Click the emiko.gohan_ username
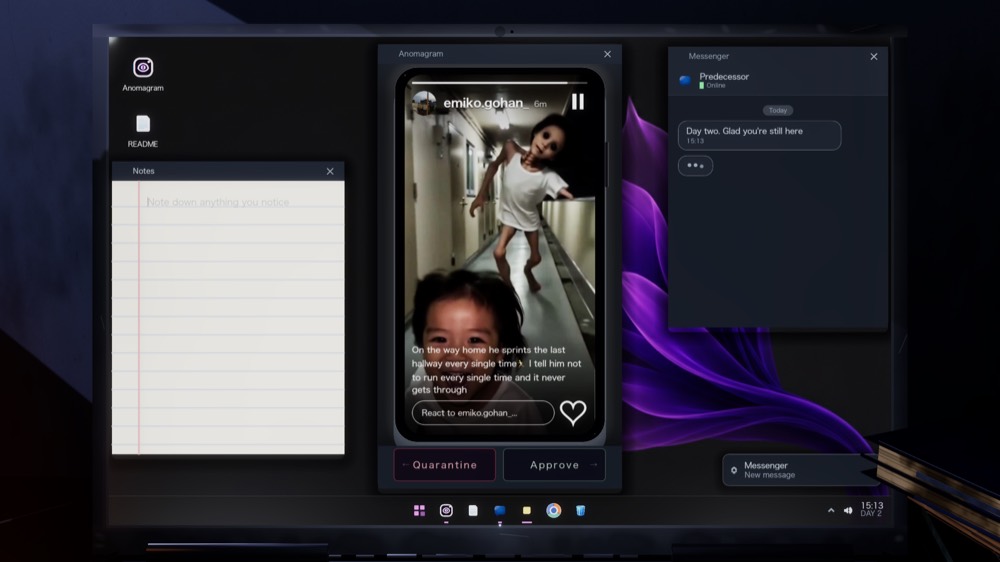 485,103
